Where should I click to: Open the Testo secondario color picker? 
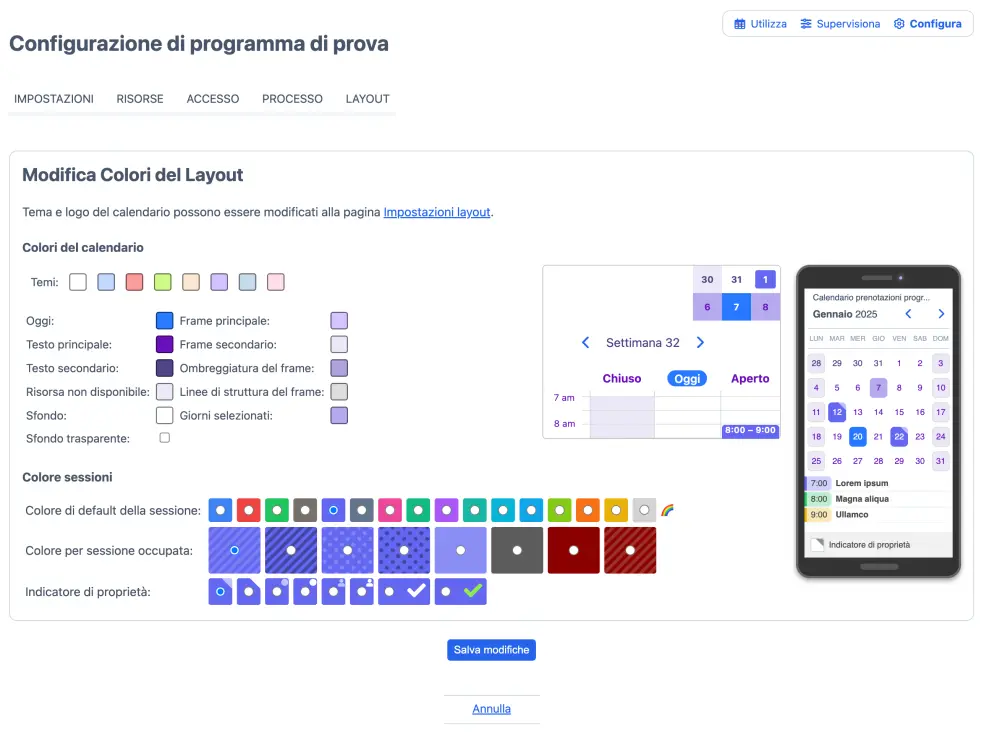(164, 368)
